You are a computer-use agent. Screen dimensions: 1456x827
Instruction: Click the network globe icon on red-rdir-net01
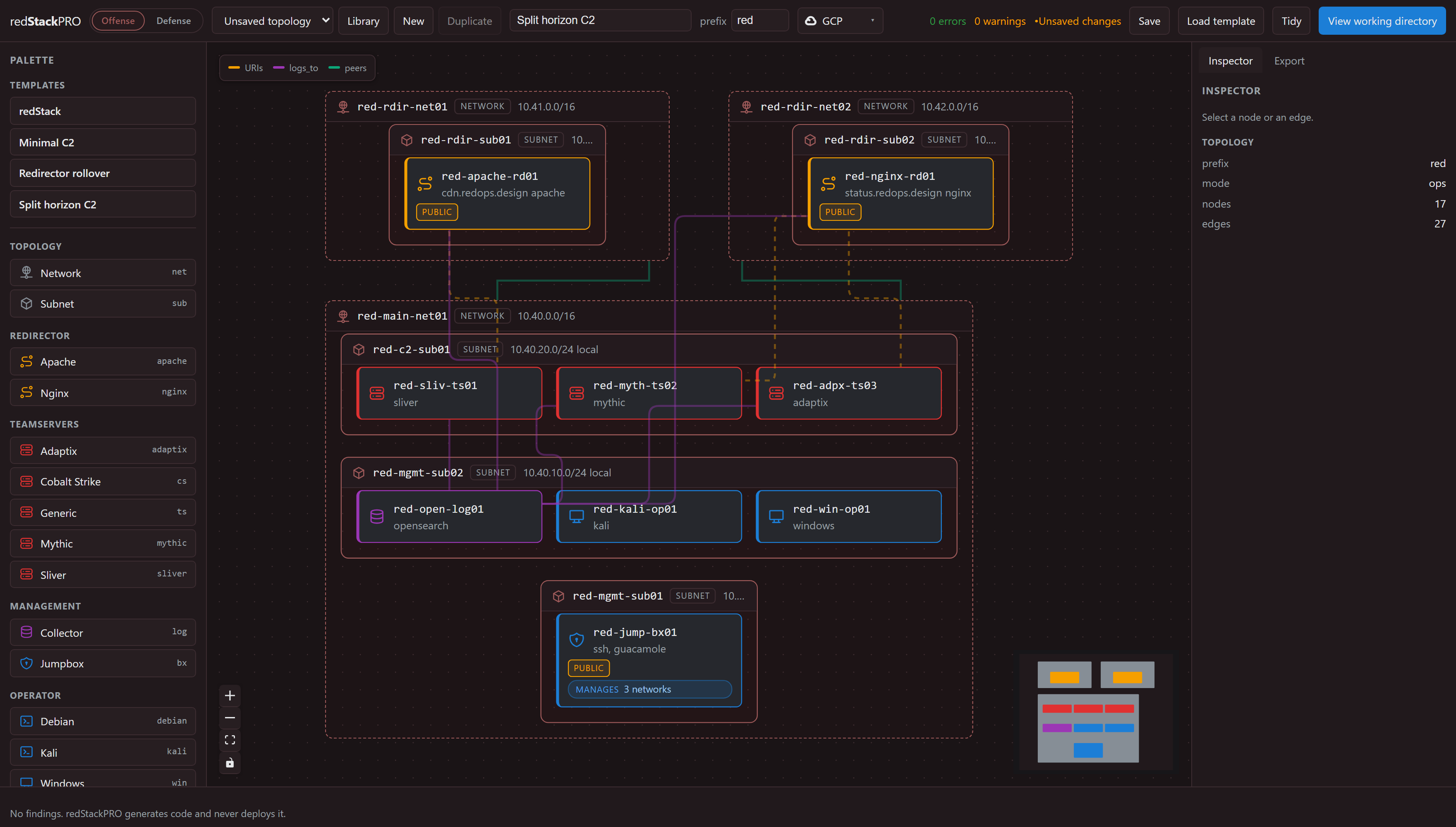343,107
